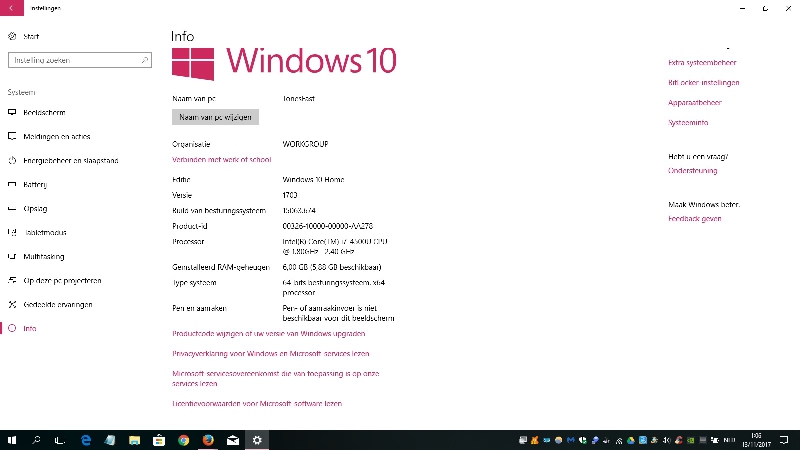800x450 pixels.
Task: Launch Google Chrome from taskbar
Action: point(184,439)
